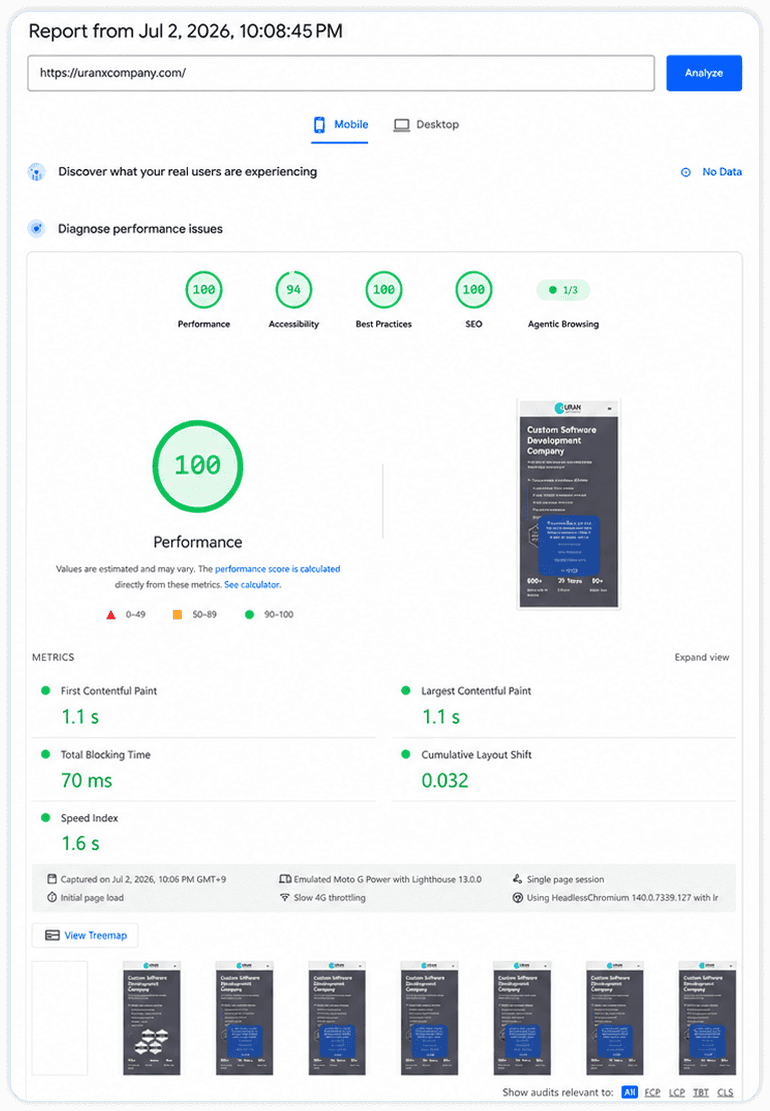This screenshot has height=1111, width=770.
Task: Click the real users experience icon
Action: coord(36,171)
